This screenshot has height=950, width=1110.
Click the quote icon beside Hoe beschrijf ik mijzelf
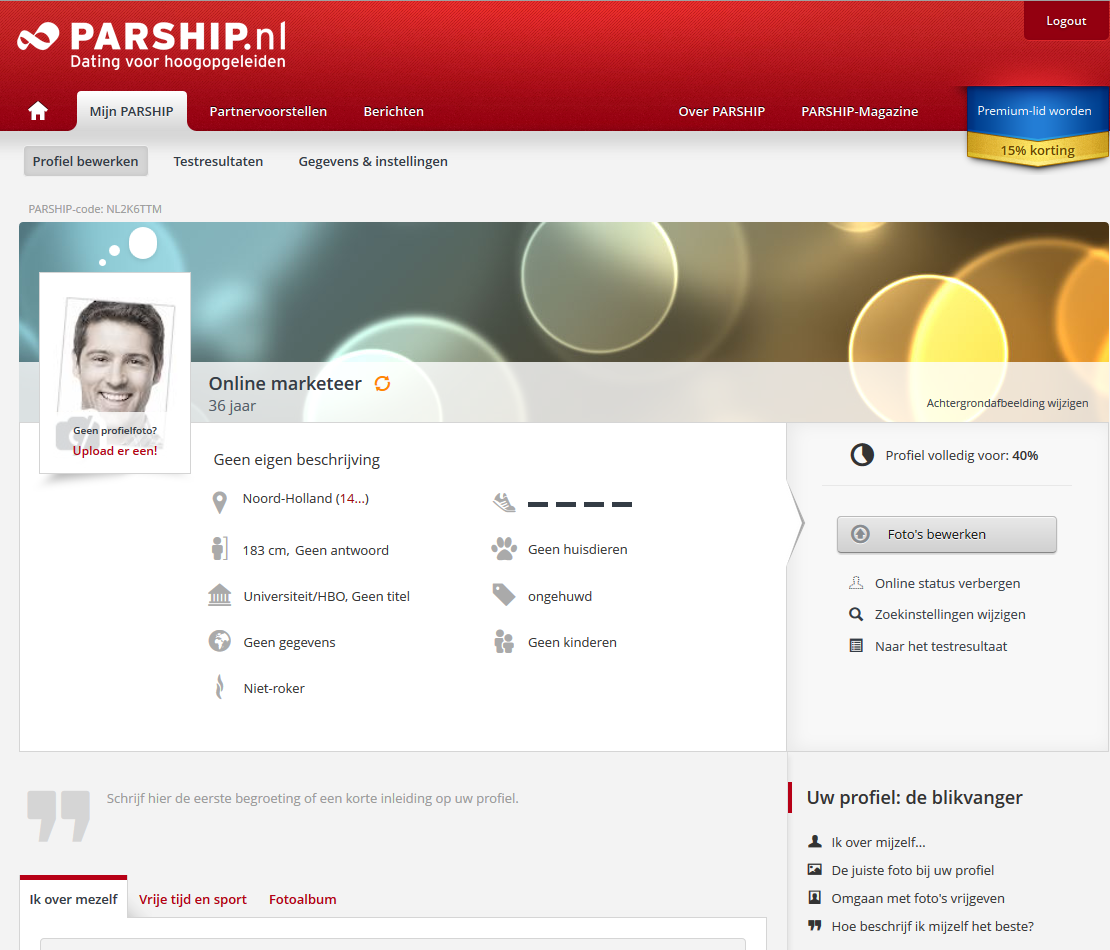pyautogui.click(x=815, y=925)
